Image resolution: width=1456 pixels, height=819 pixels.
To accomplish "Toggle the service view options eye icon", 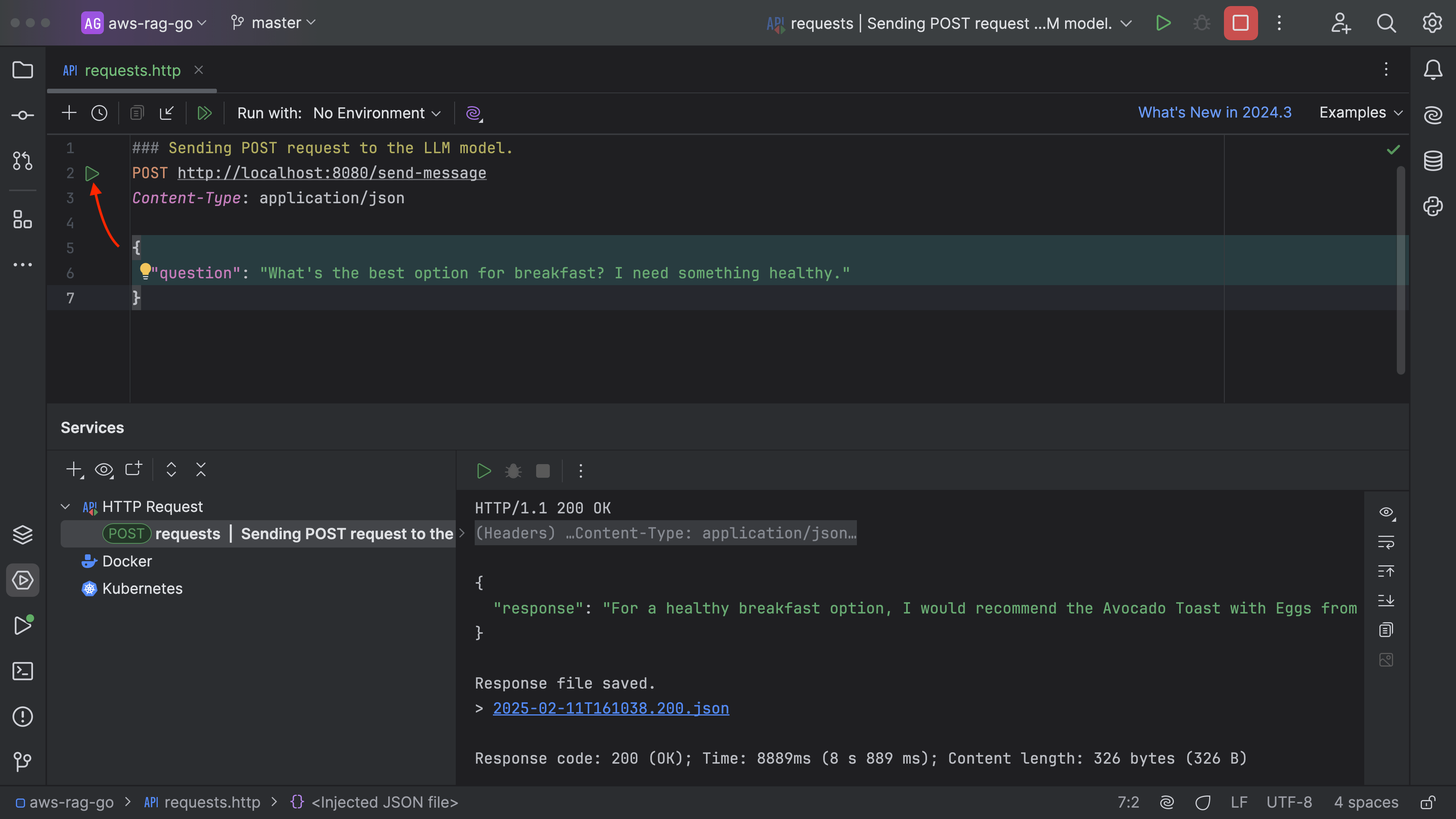I will (104, 470).
